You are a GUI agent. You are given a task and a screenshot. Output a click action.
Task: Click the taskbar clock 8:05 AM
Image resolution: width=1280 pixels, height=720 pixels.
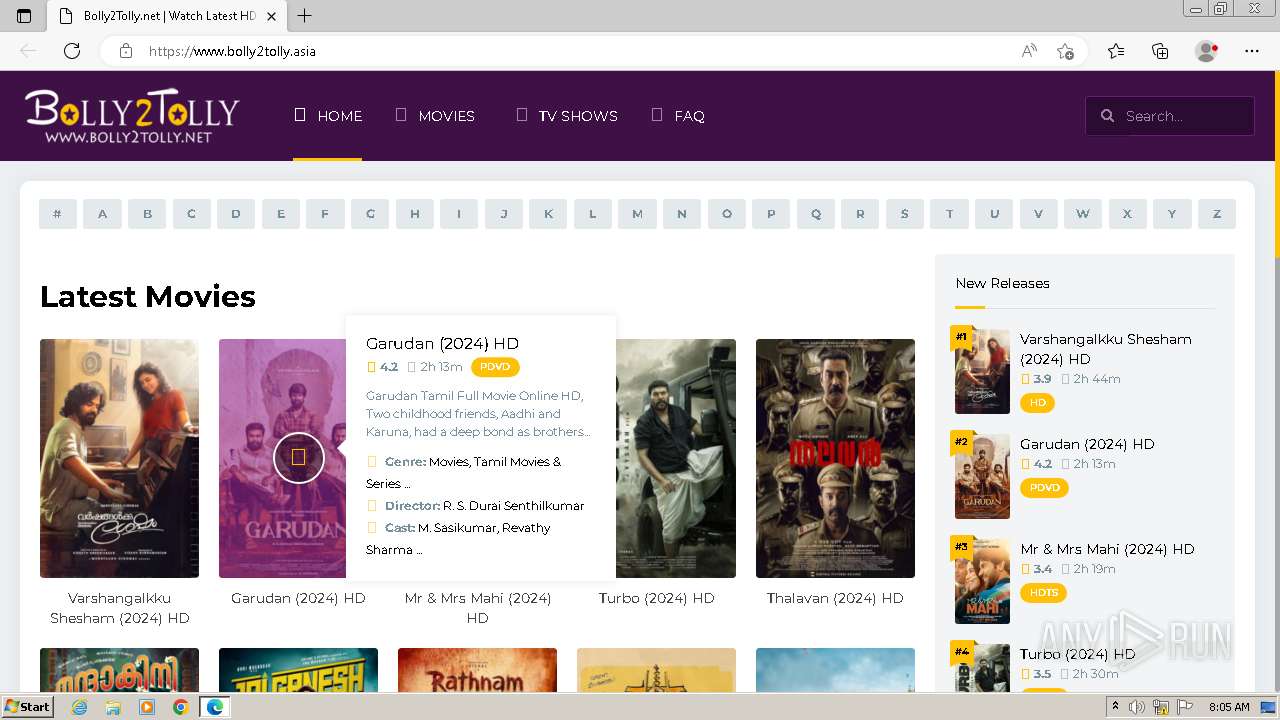click(1229, 707)
